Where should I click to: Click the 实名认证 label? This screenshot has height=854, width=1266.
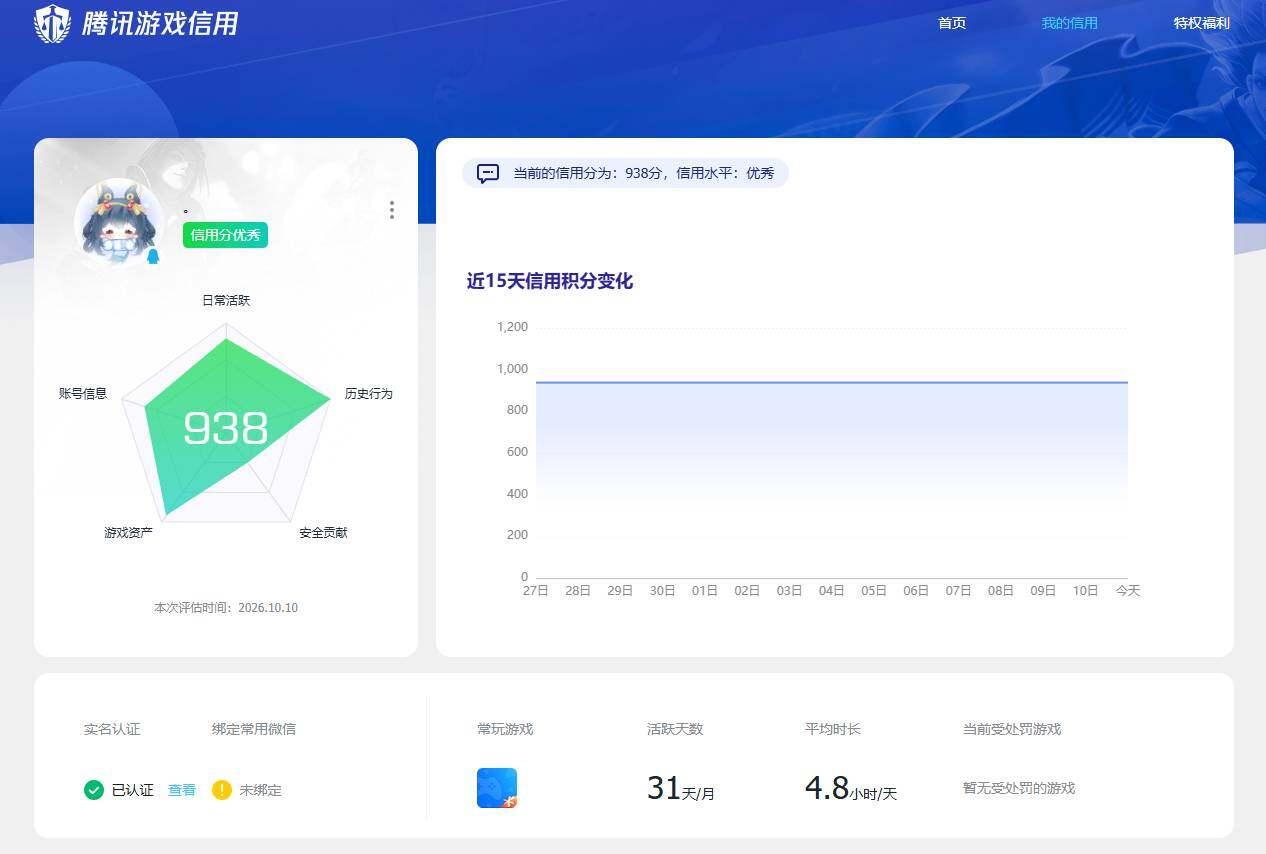[x=112, y=729]
